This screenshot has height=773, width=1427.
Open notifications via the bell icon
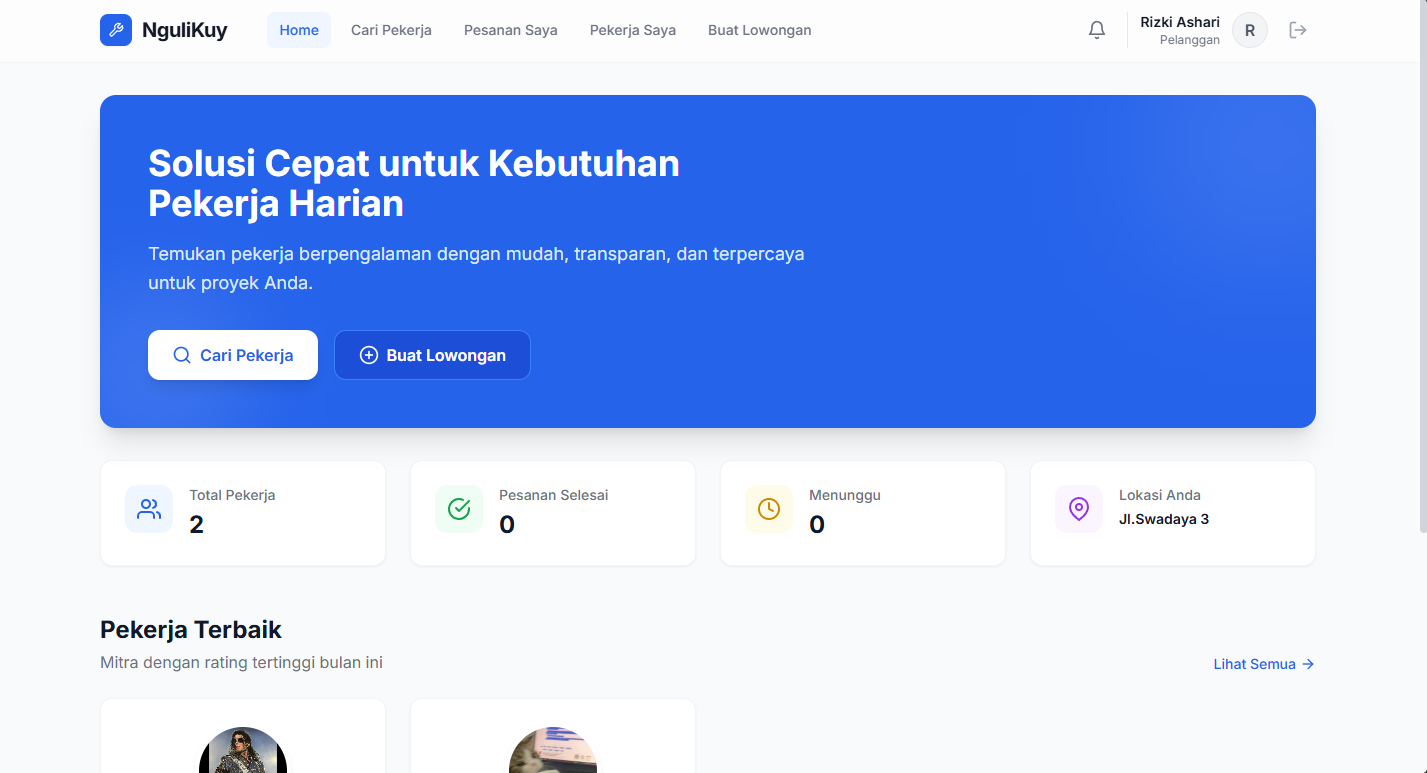click(x=1097, y=30)
